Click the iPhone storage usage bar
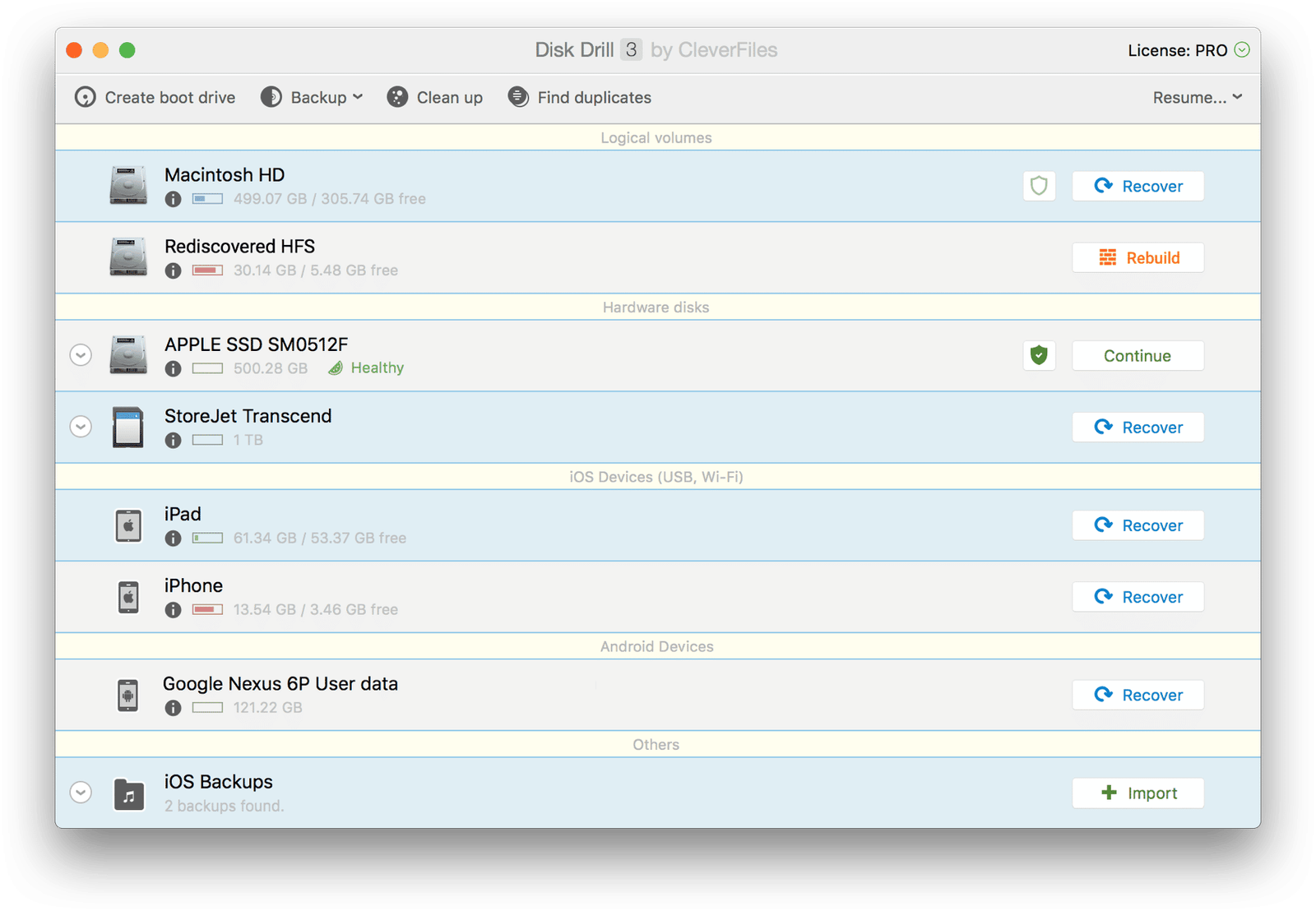This screenshot has width=1316, height=911. (207, 609)
